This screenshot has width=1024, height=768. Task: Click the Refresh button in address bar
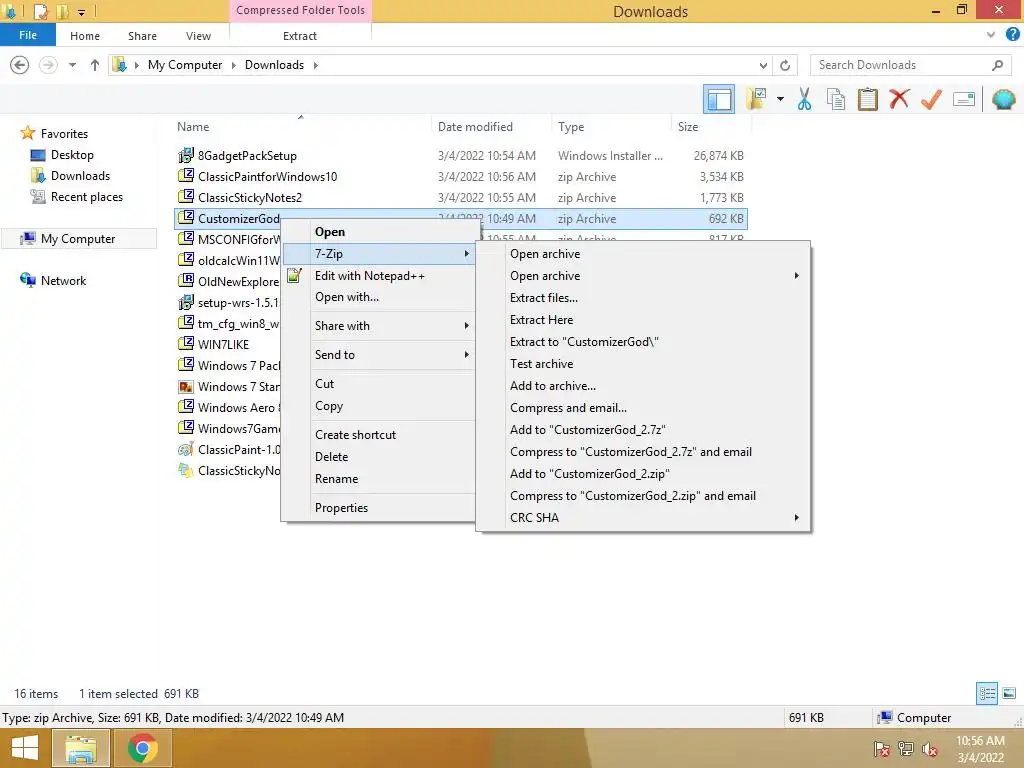tap(785, 65)
